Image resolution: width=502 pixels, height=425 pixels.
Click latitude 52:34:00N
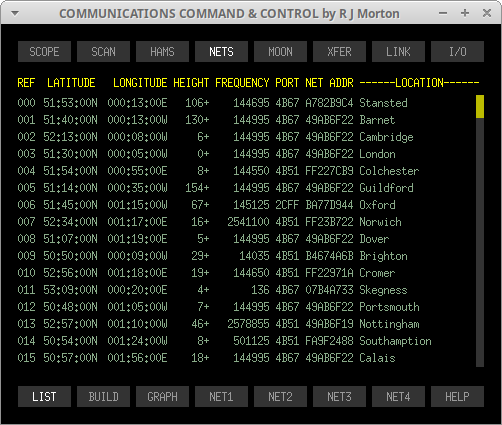(70, 222)
